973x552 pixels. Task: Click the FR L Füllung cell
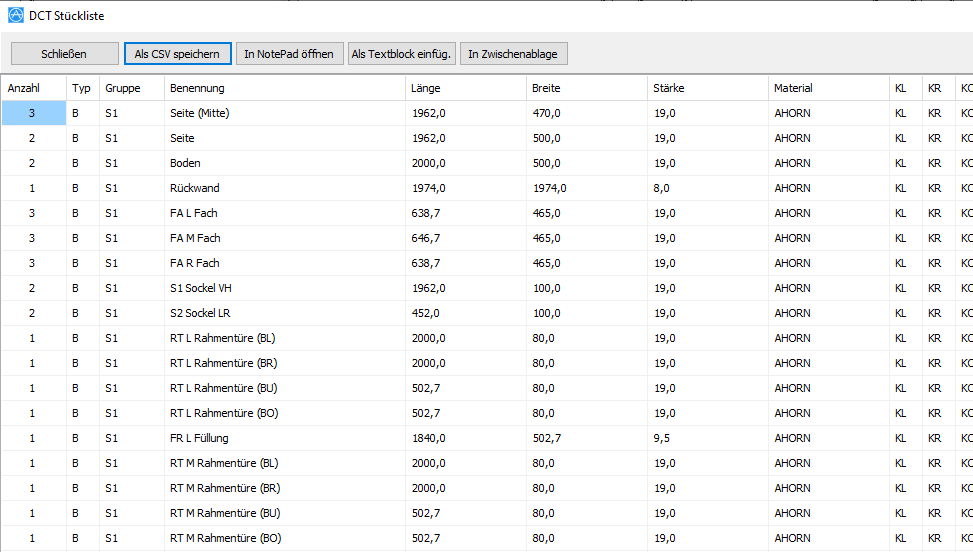tap(200, 438)
